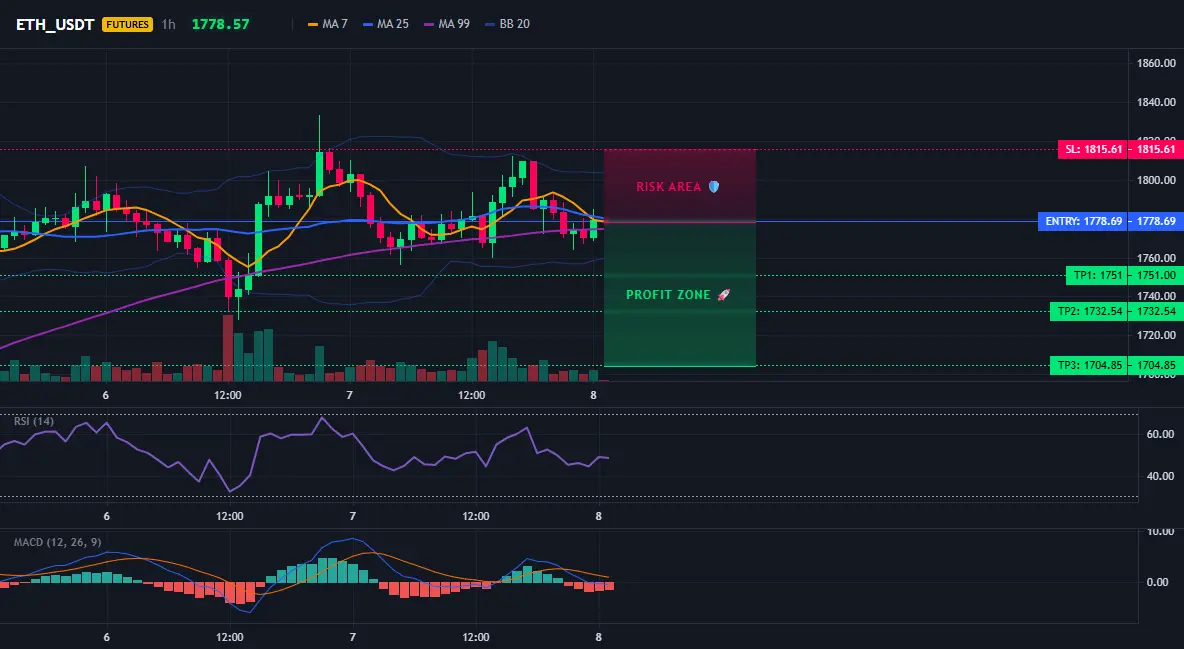Click date label 7 under MACD panel
The width and height of the screenshot is (1184, 649).
[x=353, y=637]
